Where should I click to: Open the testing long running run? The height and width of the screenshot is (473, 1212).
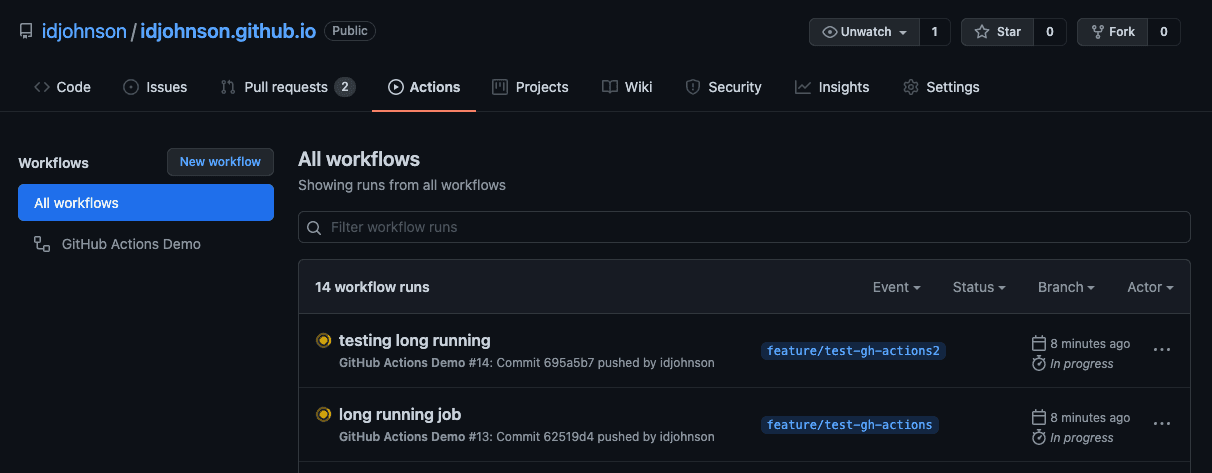point(415,340)
